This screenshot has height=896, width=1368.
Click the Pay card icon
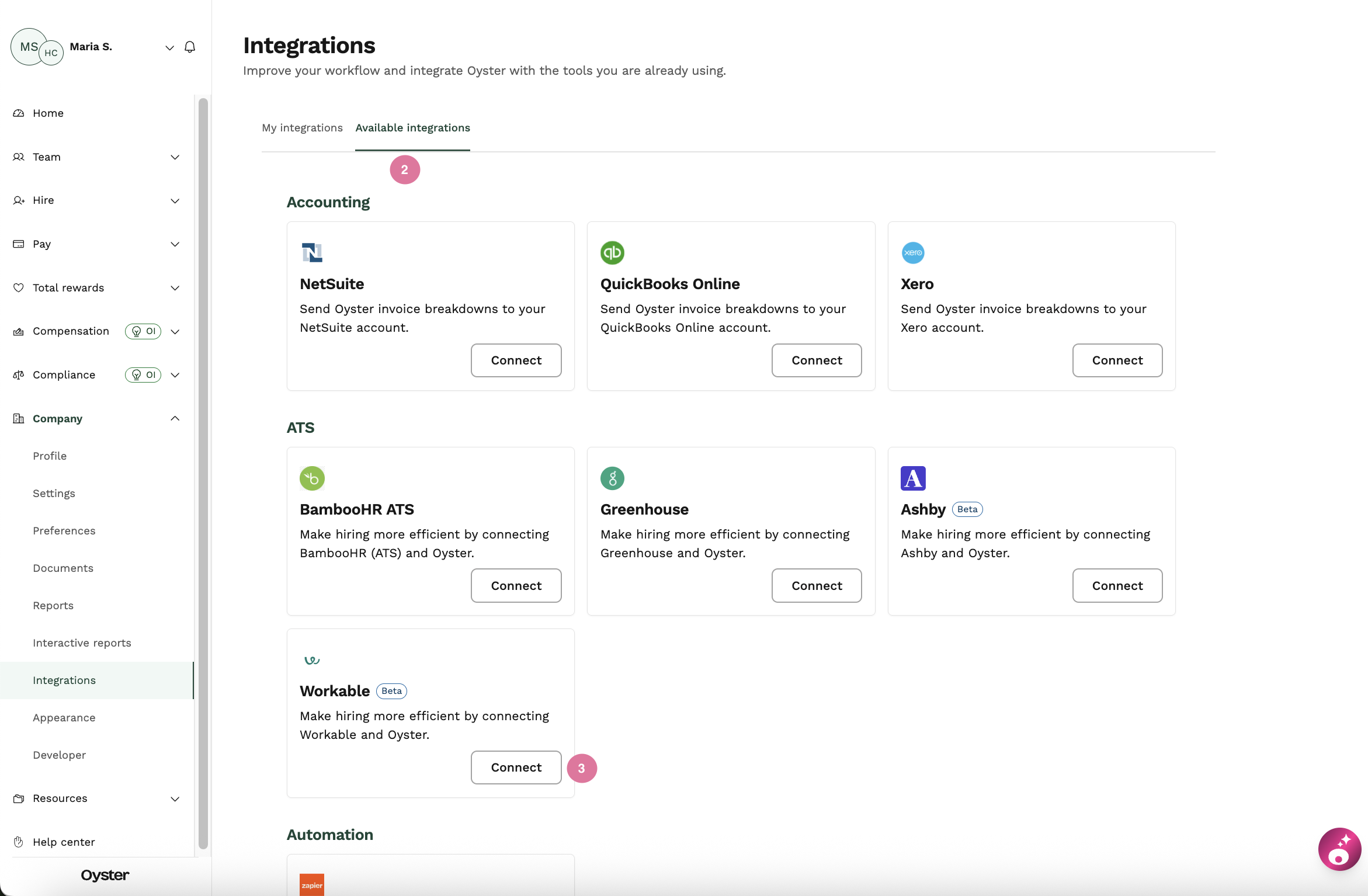pos(19,244)
